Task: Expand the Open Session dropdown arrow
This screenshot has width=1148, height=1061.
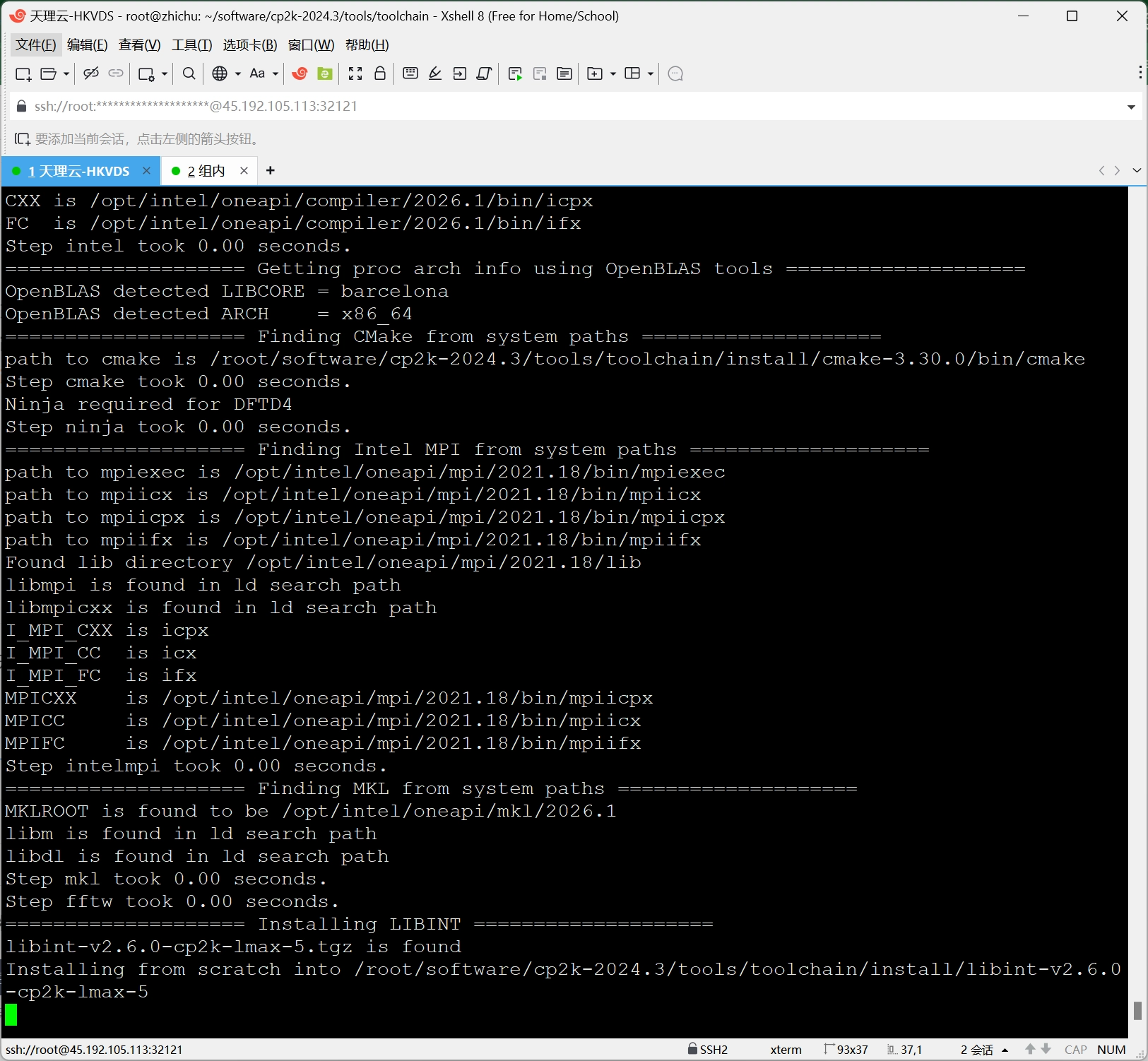Action: 66,73
